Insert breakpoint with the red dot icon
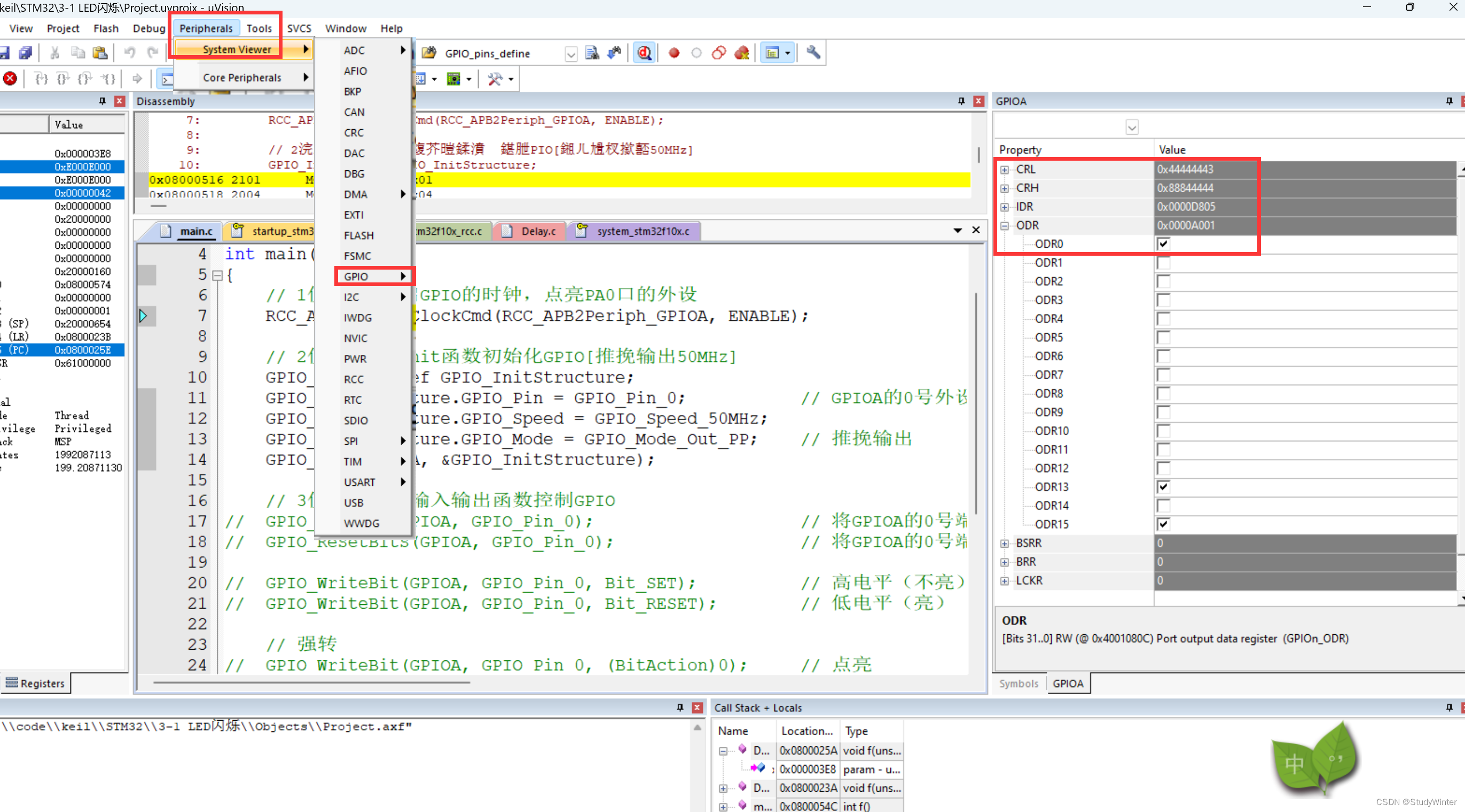1465x812 pixels. (674, 53)
